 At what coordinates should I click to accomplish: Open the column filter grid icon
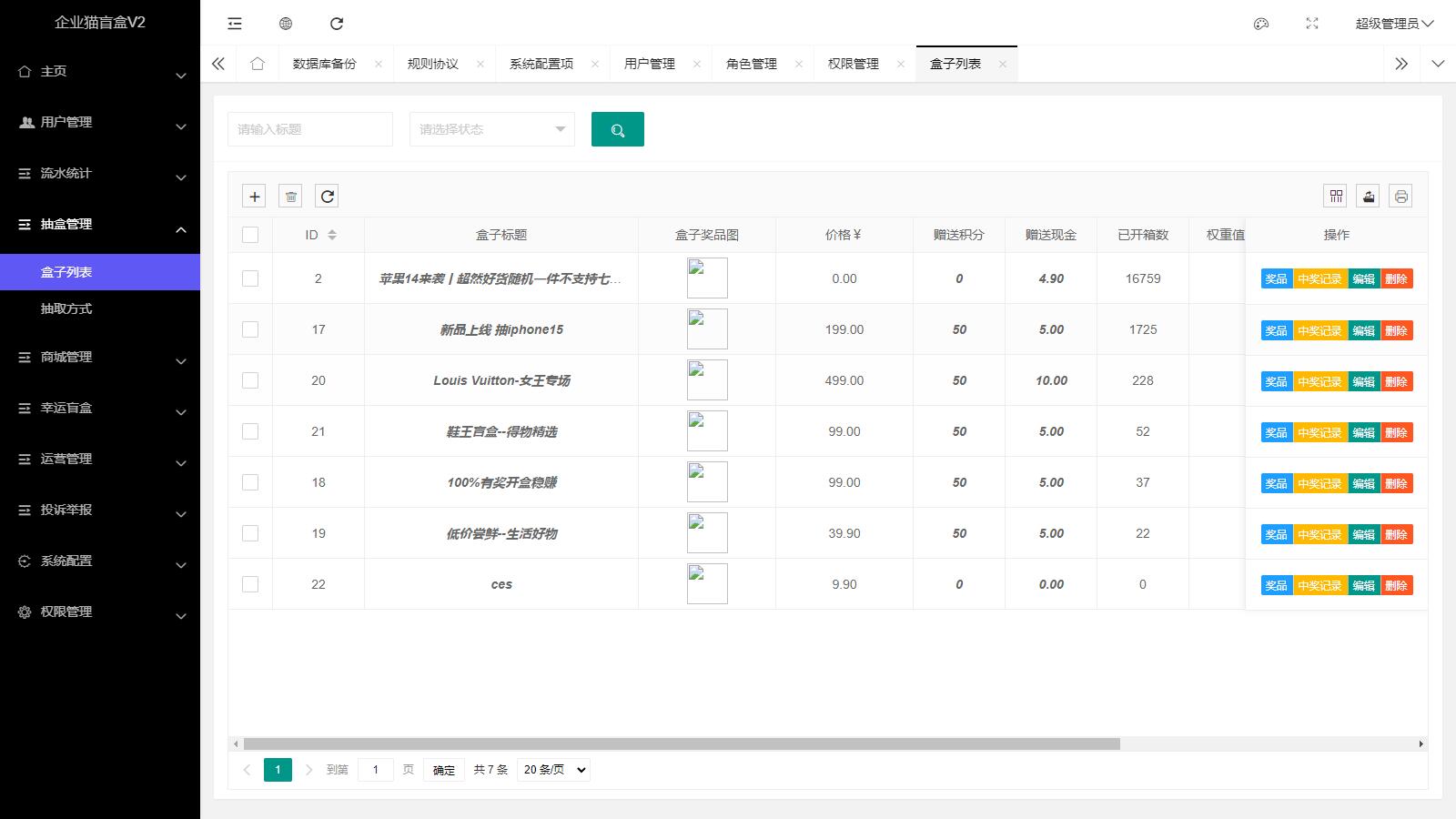click(x=1336, y=197)
